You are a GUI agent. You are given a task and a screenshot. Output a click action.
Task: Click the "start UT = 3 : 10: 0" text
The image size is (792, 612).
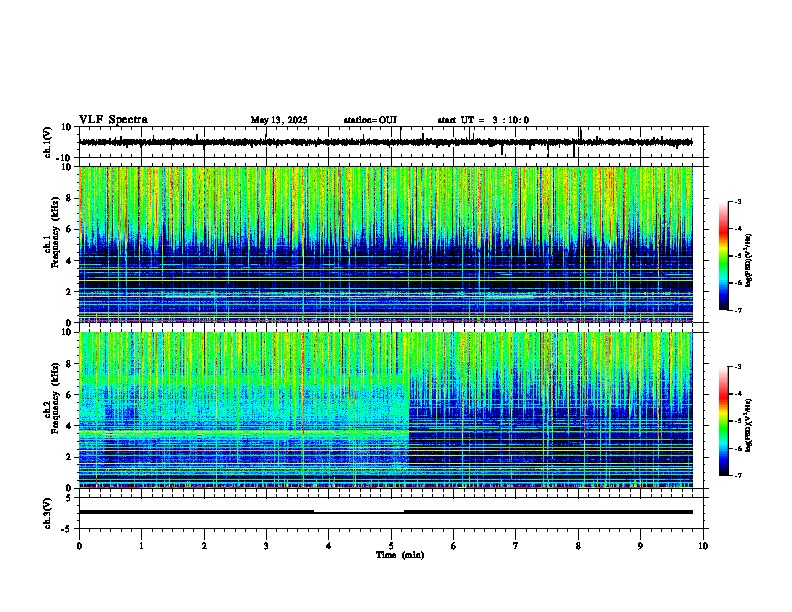click(483, 120)
